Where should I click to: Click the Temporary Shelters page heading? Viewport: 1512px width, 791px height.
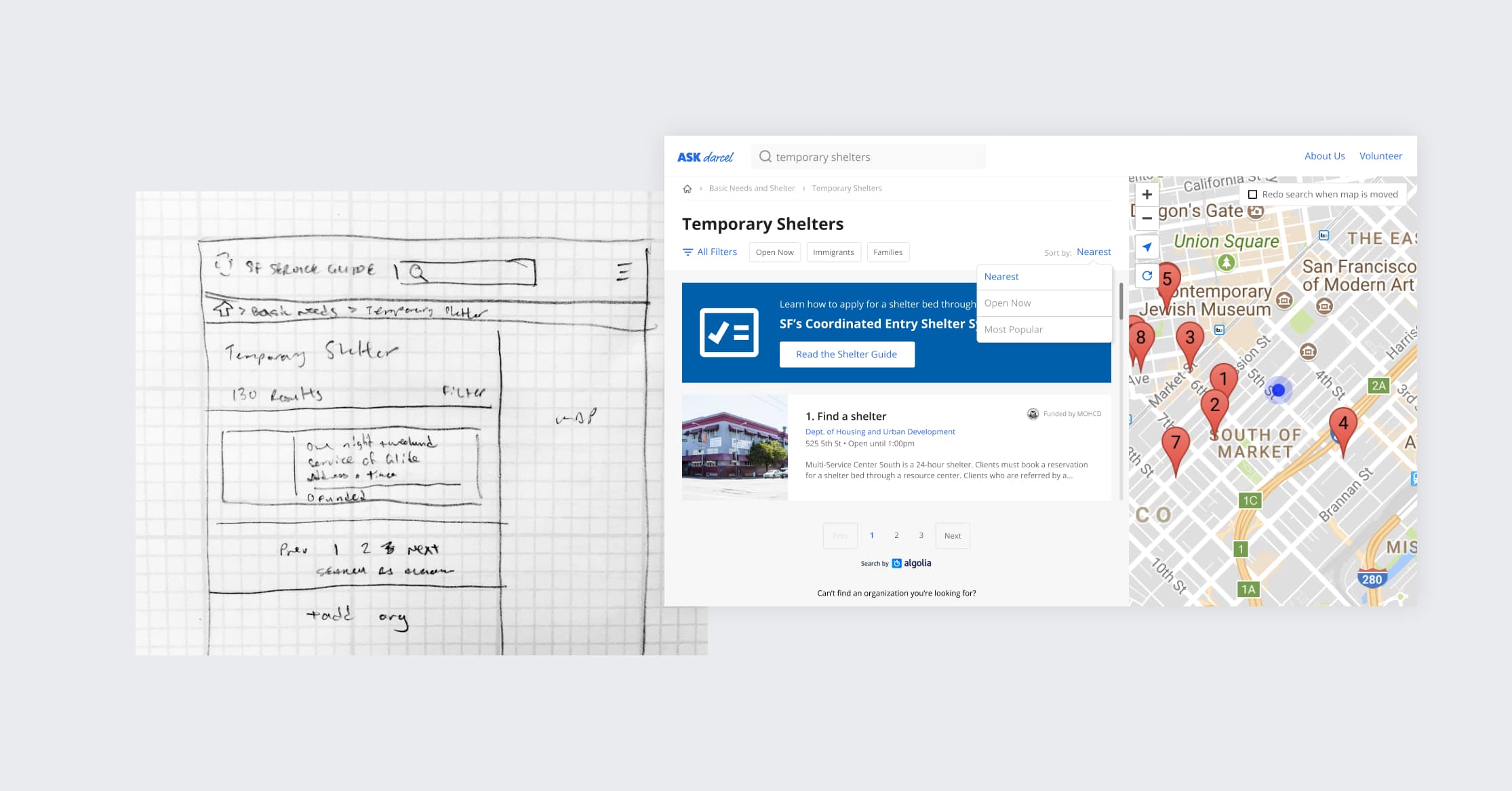coord(763,224)
